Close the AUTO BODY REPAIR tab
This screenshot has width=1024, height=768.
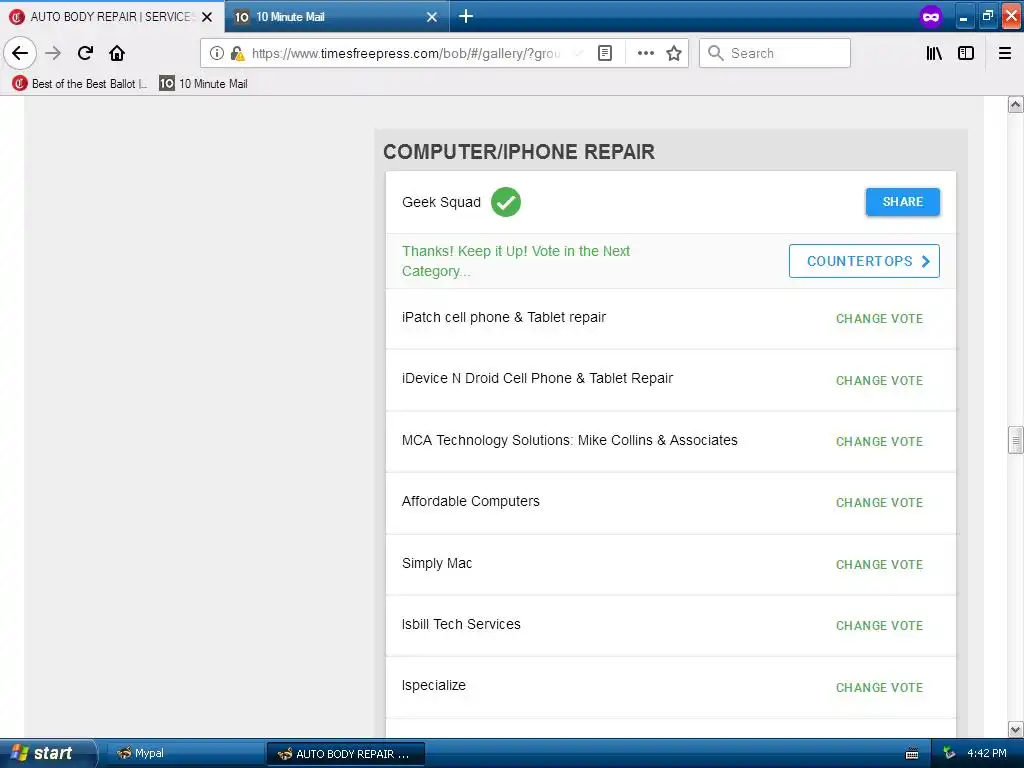coord(207,17)
